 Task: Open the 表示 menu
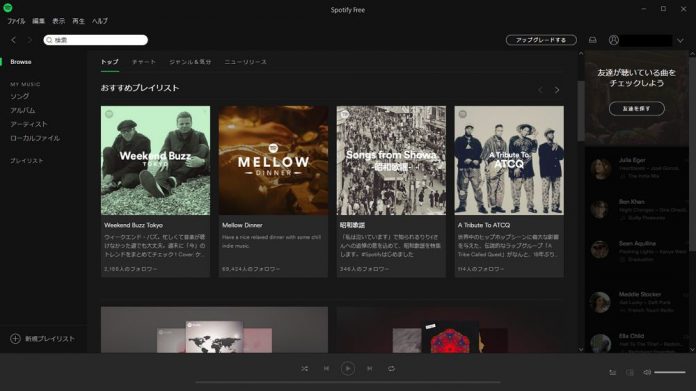[x=59, y=21]
